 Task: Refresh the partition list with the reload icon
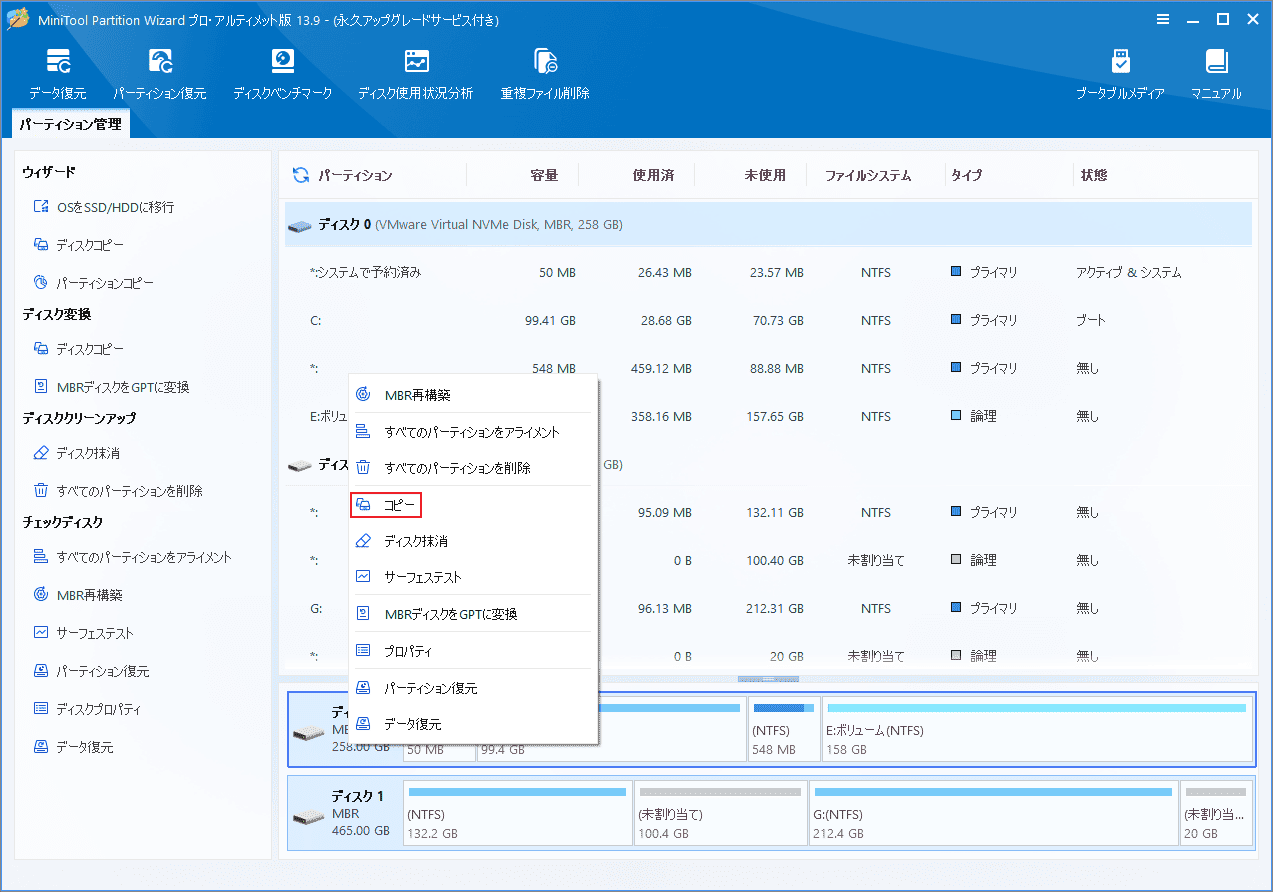(300, 175)
